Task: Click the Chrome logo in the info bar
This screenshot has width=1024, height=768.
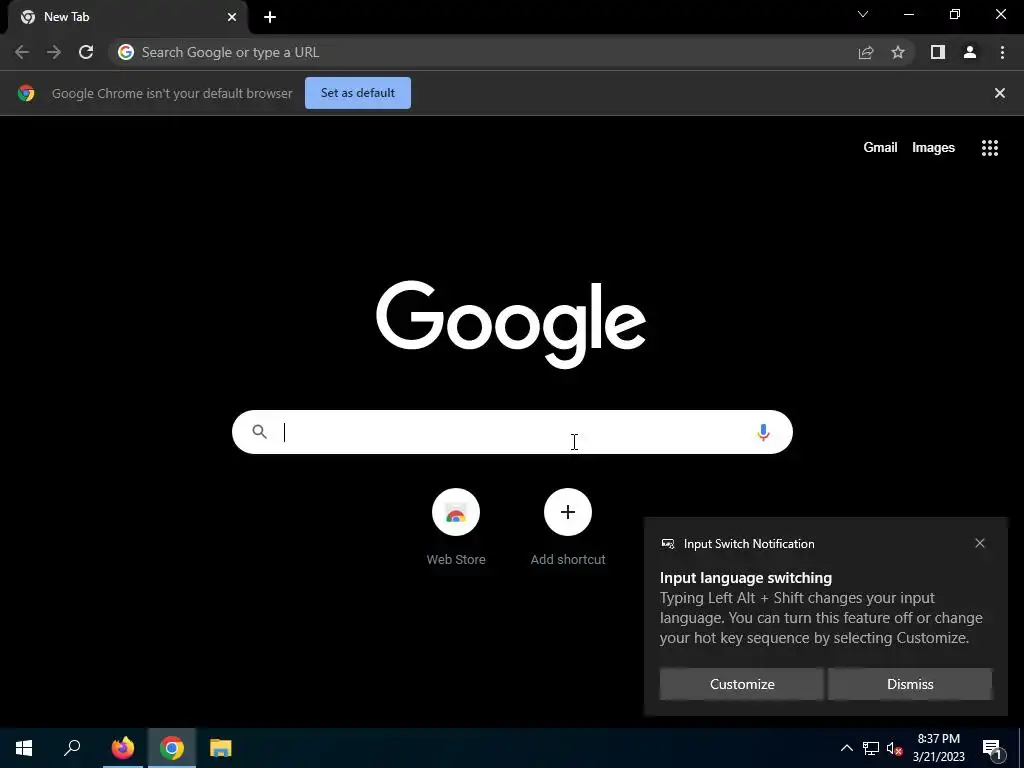Action: point(26,93)
